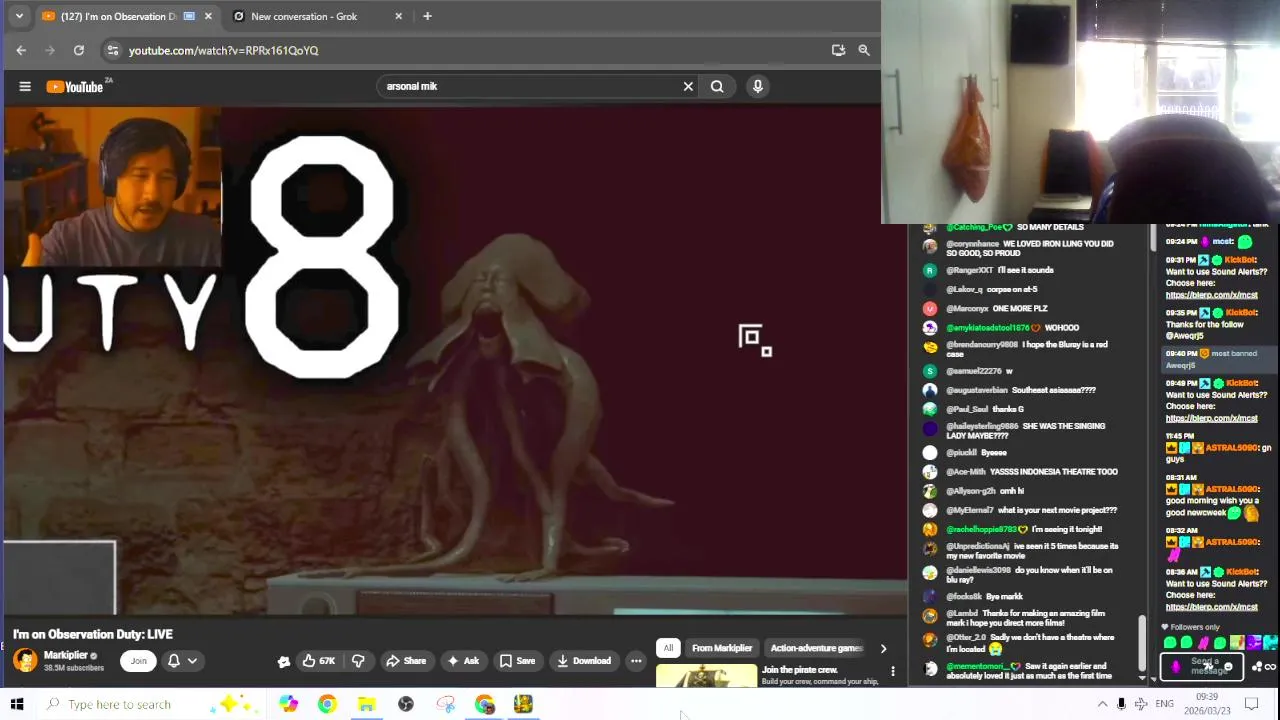
Task: Join the Markiplier channel membership
Action: [138, 660]
